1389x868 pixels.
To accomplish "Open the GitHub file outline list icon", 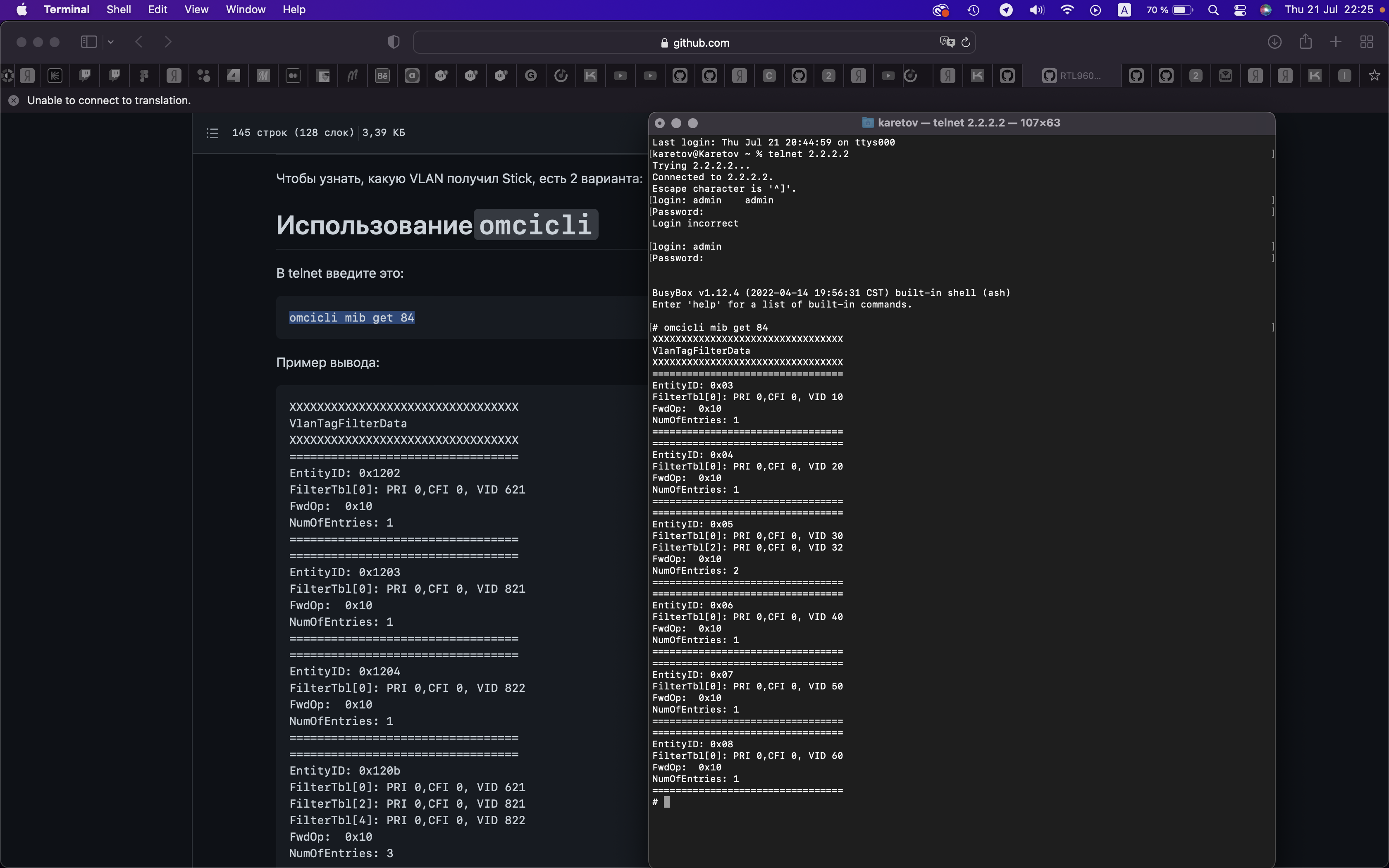I will click(212, 133).
